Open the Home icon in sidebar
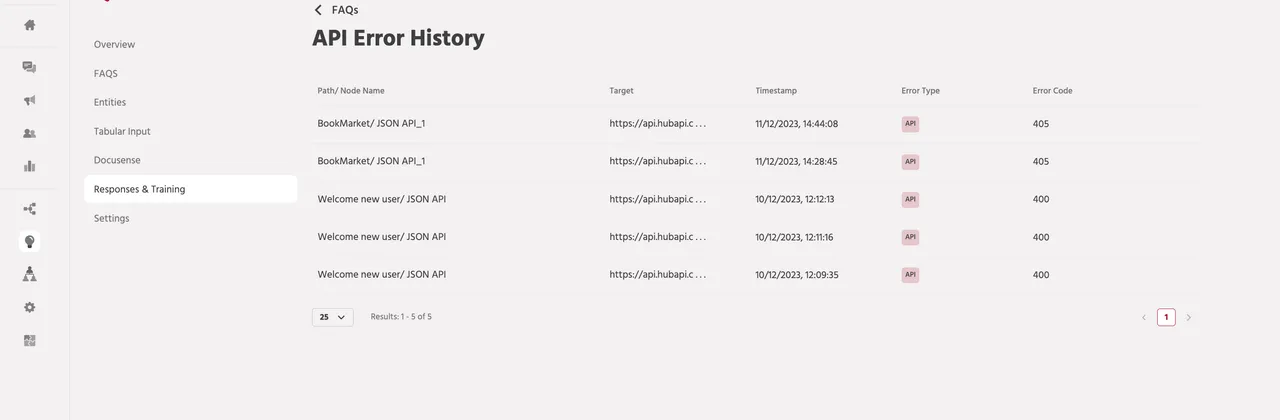The height and width of the screenshot is (420, 1280). [x=30, y=25]
